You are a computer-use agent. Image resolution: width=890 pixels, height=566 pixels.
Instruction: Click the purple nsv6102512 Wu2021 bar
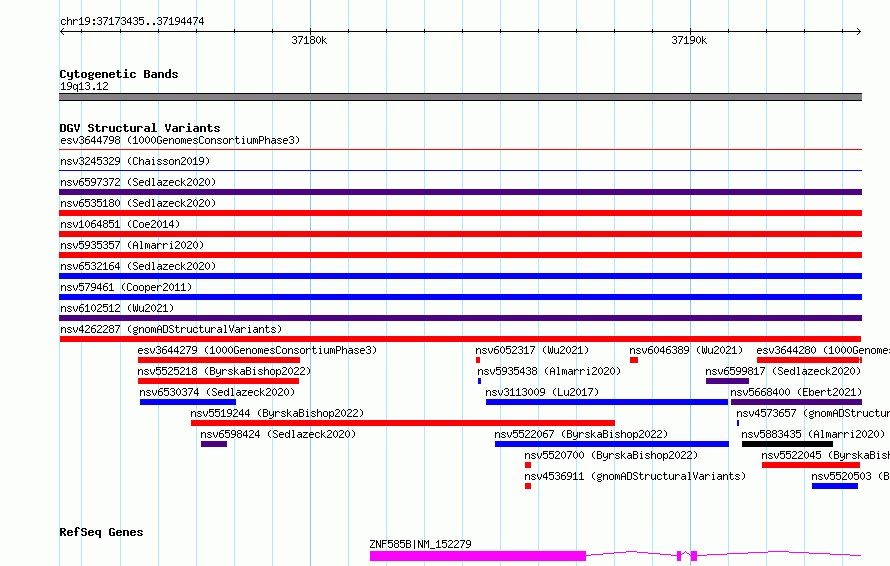pyautogui.click(x=460, y=318)
